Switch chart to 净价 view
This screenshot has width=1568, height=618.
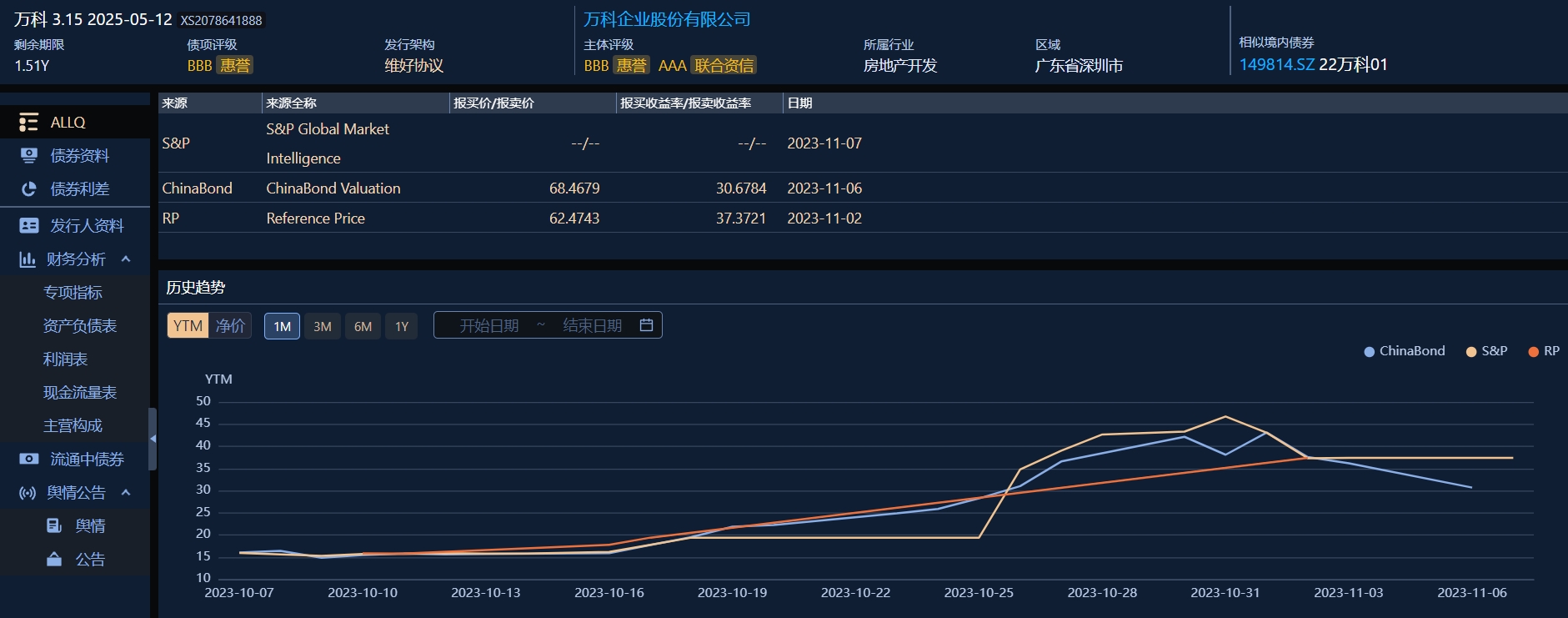click(230, 326)
